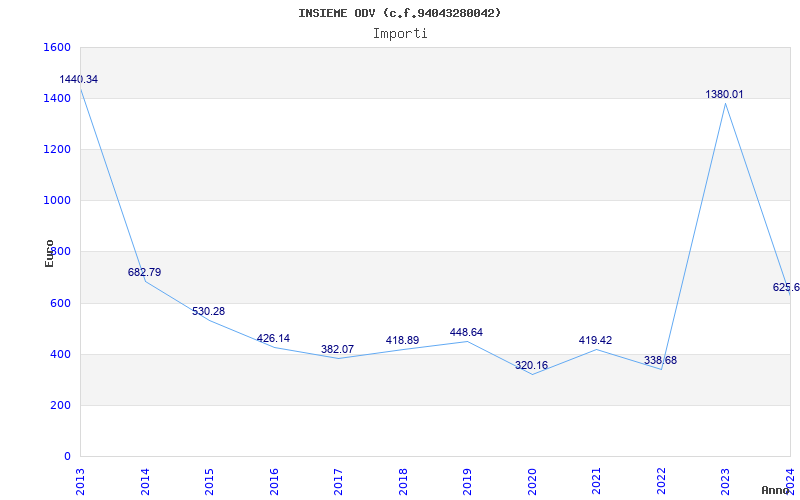This screenshot has height=500, width=800.
Task: Click the chart title INSIEME ODV
Action: pos(400,13)
